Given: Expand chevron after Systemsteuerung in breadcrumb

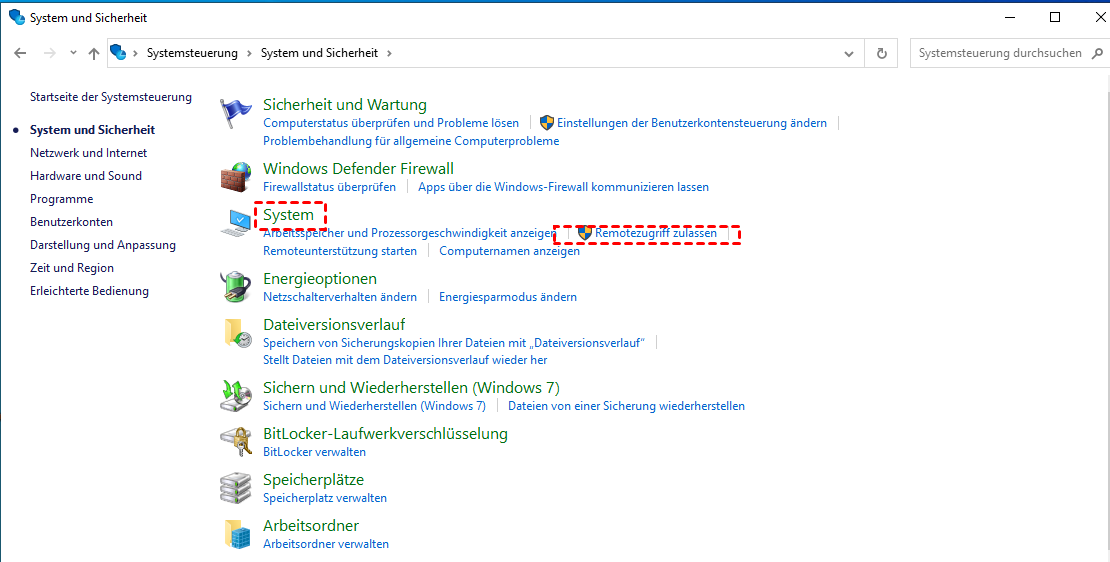Looking at the screenshot, I should (x=249, y=53).
